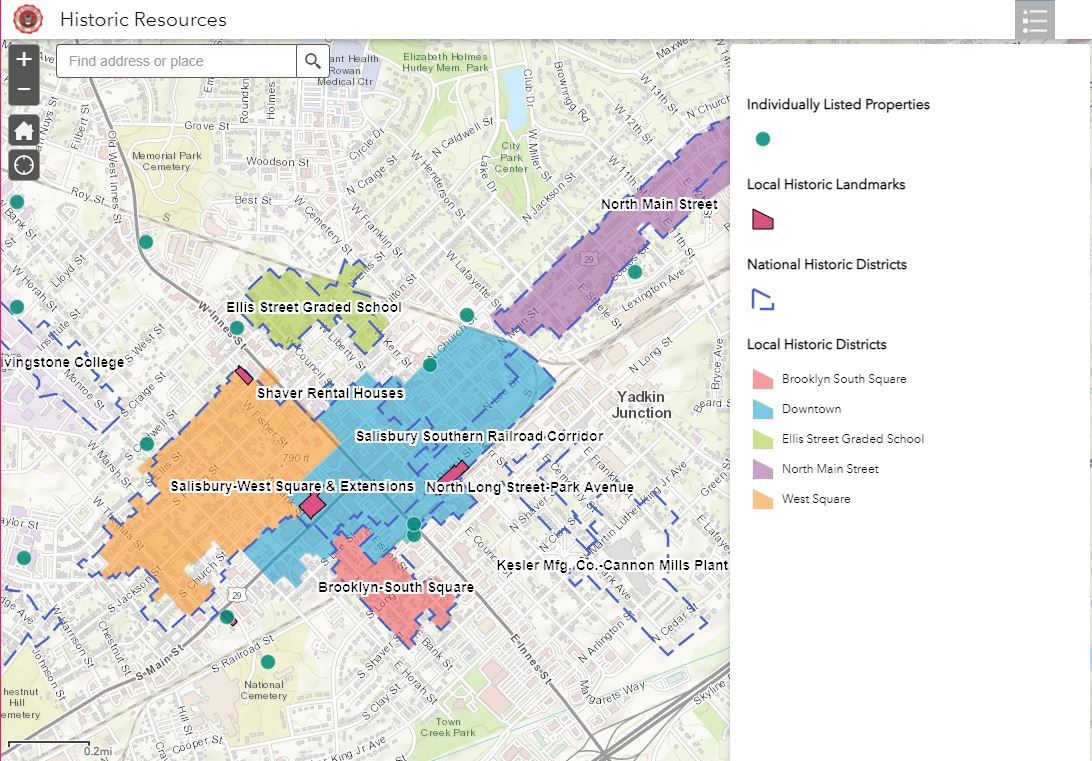
Task: Toggle the legend panel via list icon
Action: (x=1034, y=20)
